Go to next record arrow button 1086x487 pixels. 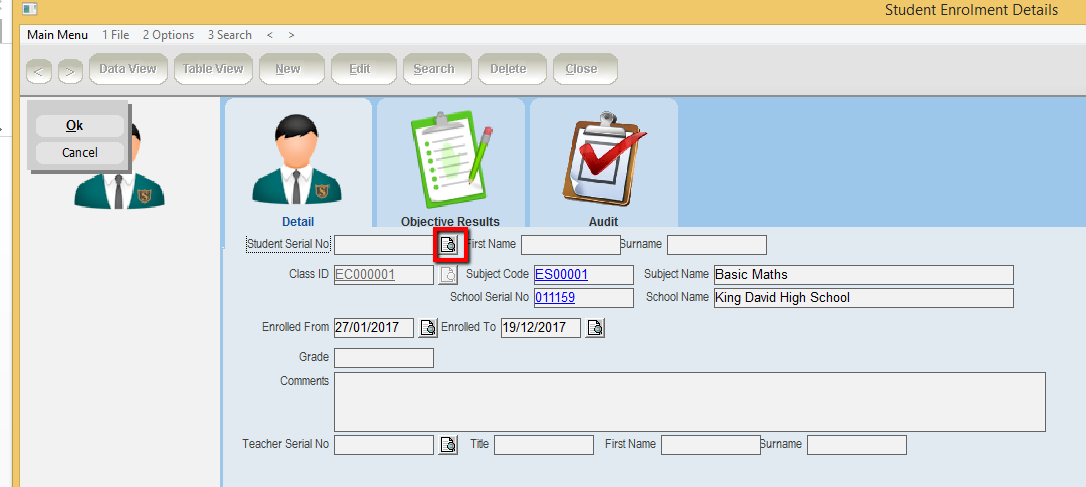click(x=70, y=71)
